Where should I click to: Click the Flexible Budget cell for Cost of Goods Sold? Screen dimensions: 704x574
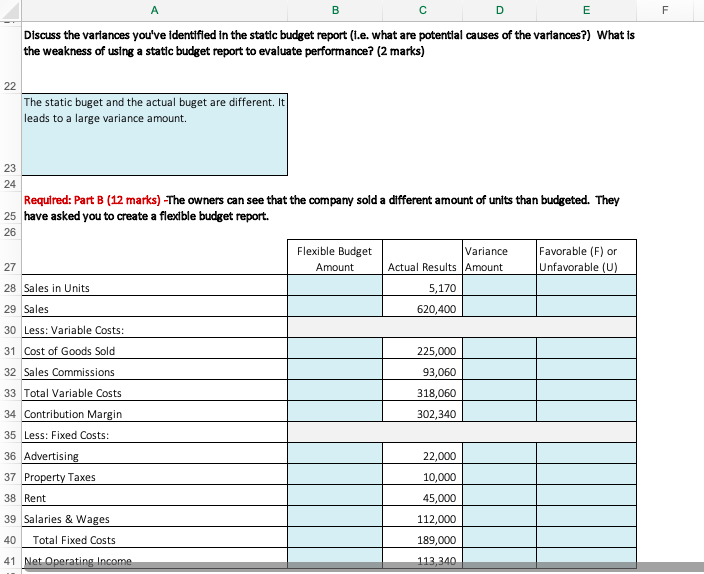coord(335,348)
